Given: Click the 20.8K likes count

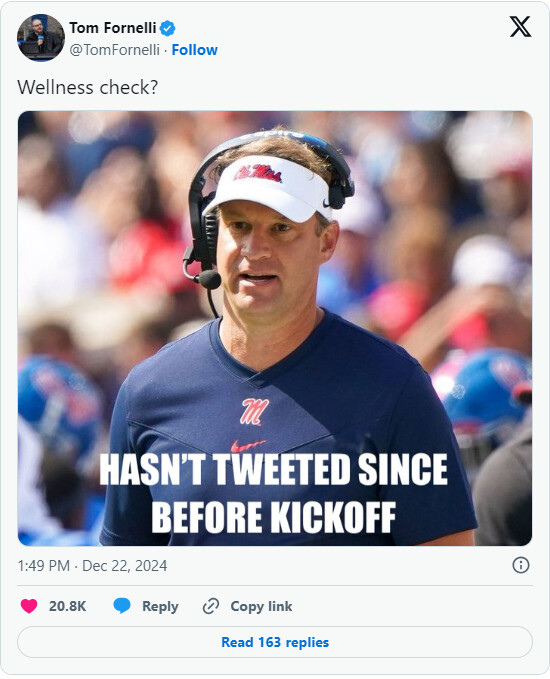Looking at the screenshot, I should pyautogui.click(x=68, y=606).
